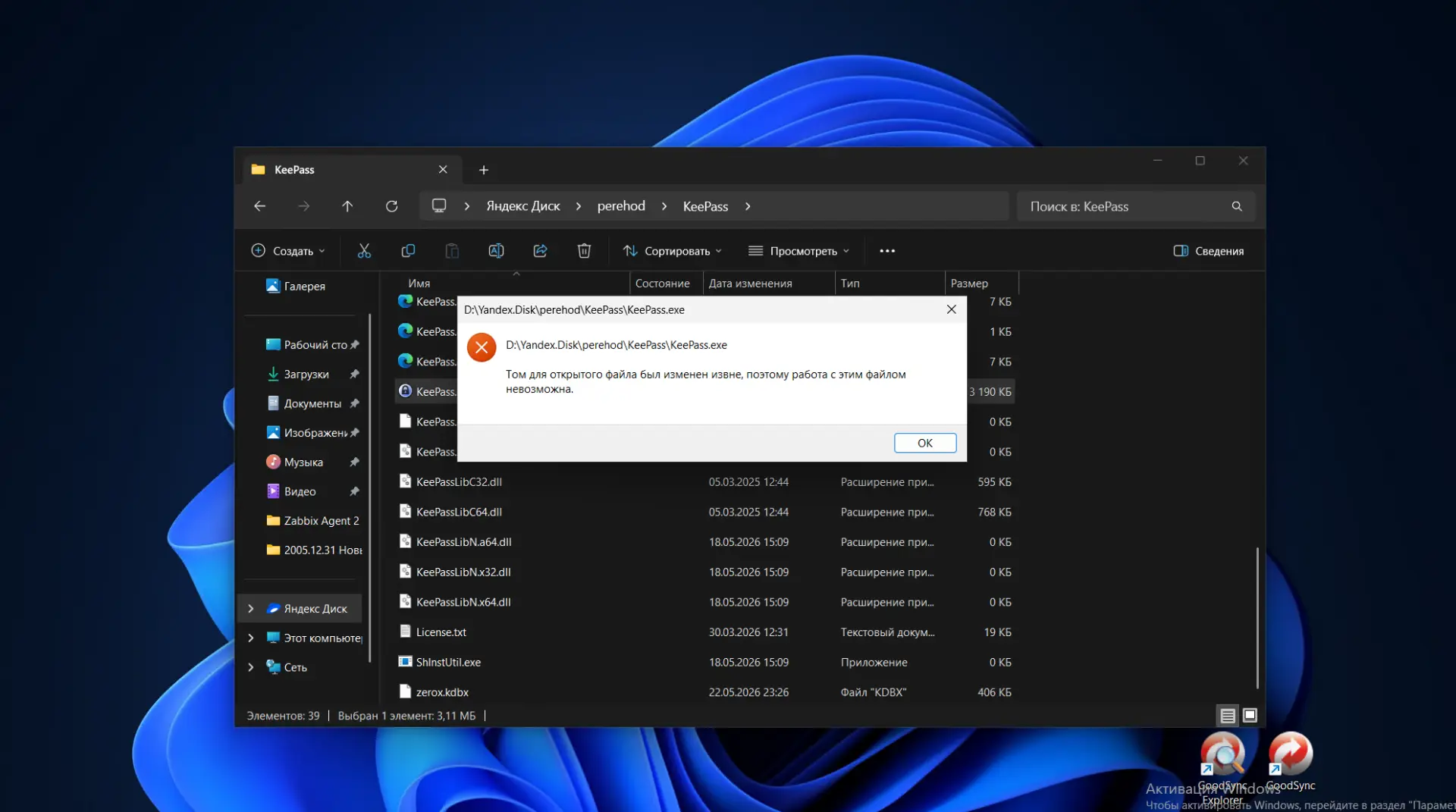Image resolution: width=1456 pixels, height=812 pixels.
Task: Select the KeePass tab
Action: coord(351,170)
